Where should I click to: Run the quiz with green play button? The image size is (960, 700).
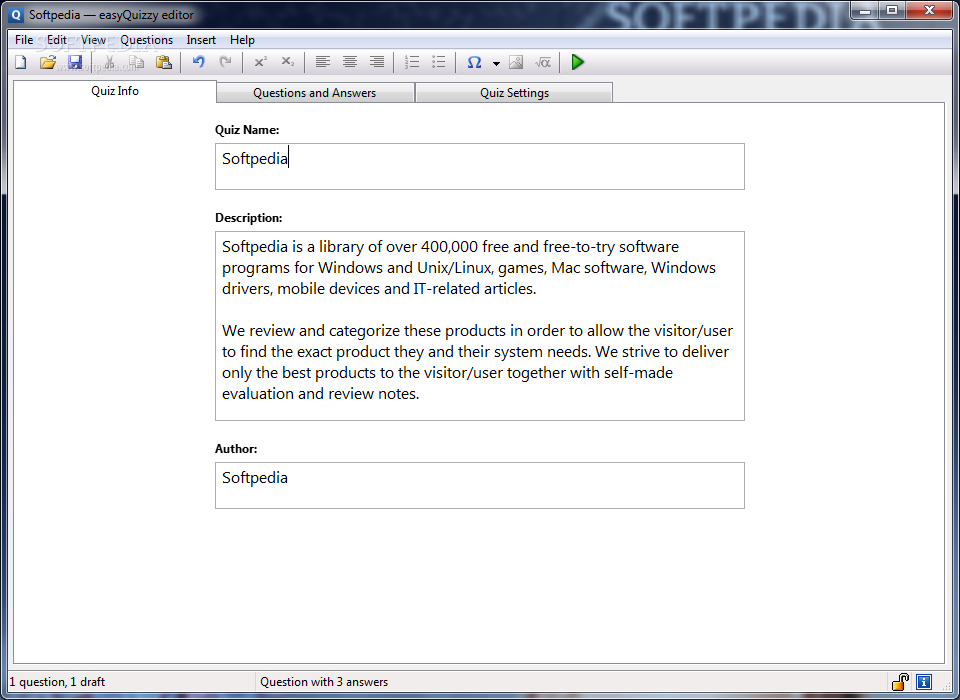point(577,62)
